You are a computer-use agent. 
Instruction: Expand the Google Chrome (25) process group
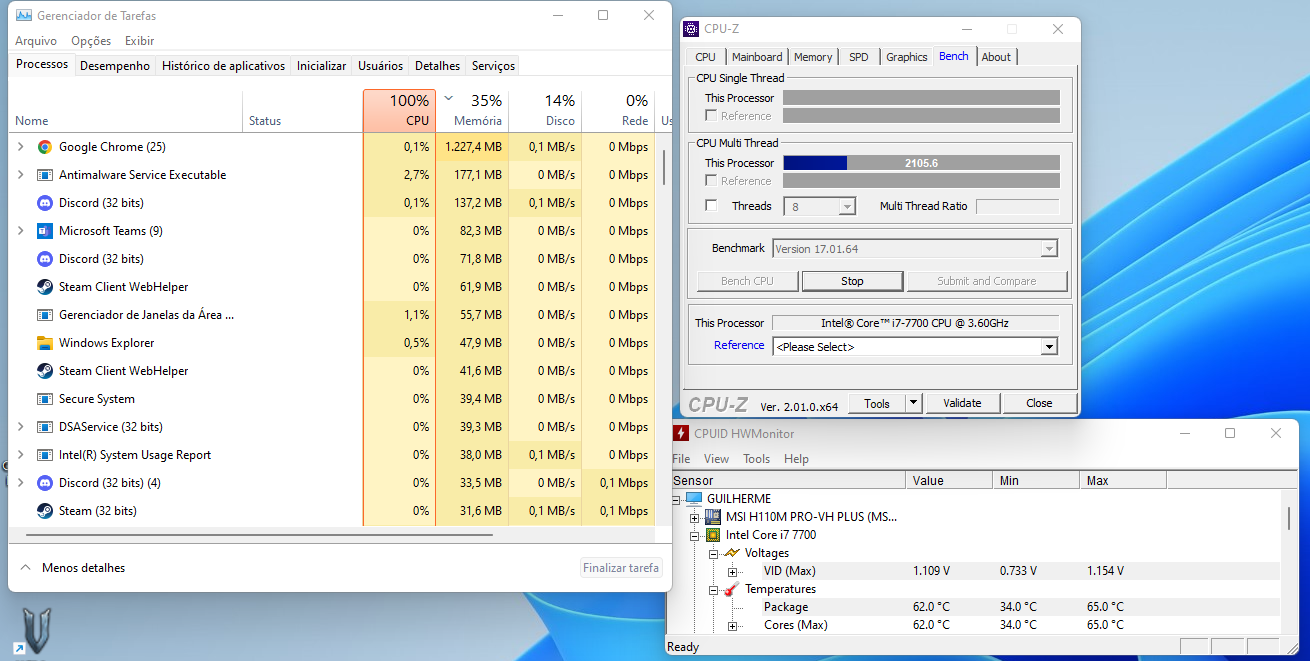pos(21,147)
